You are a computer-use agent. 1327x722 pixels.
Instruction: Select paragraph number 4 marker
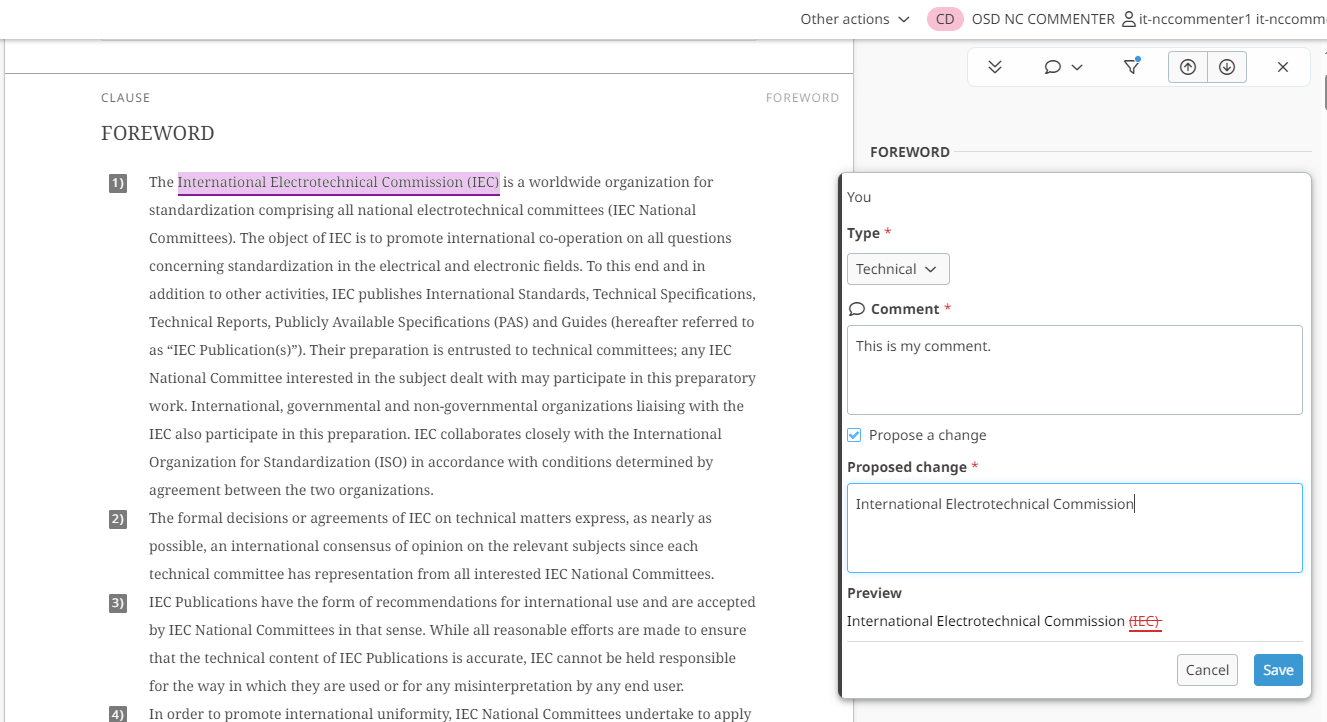(118, 715)
